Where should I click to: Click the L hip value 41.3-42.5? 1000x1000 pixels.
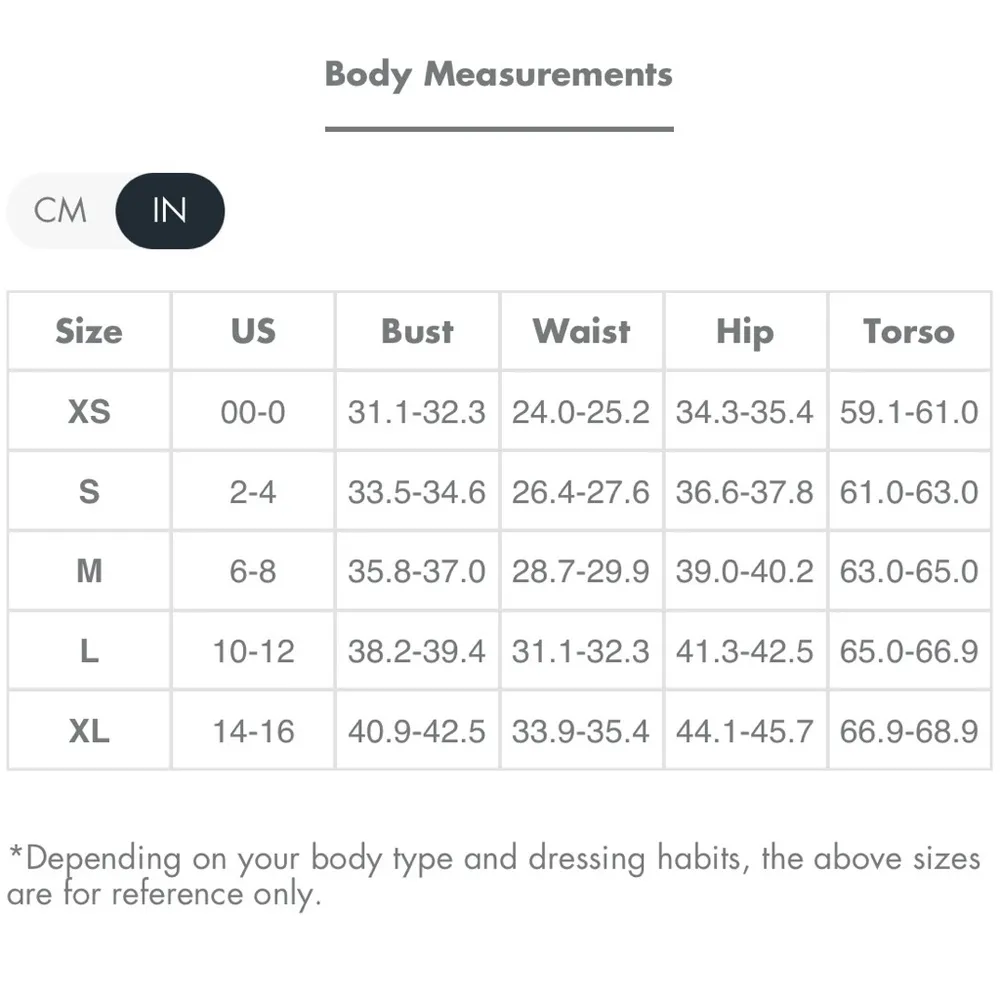(745, 651)
